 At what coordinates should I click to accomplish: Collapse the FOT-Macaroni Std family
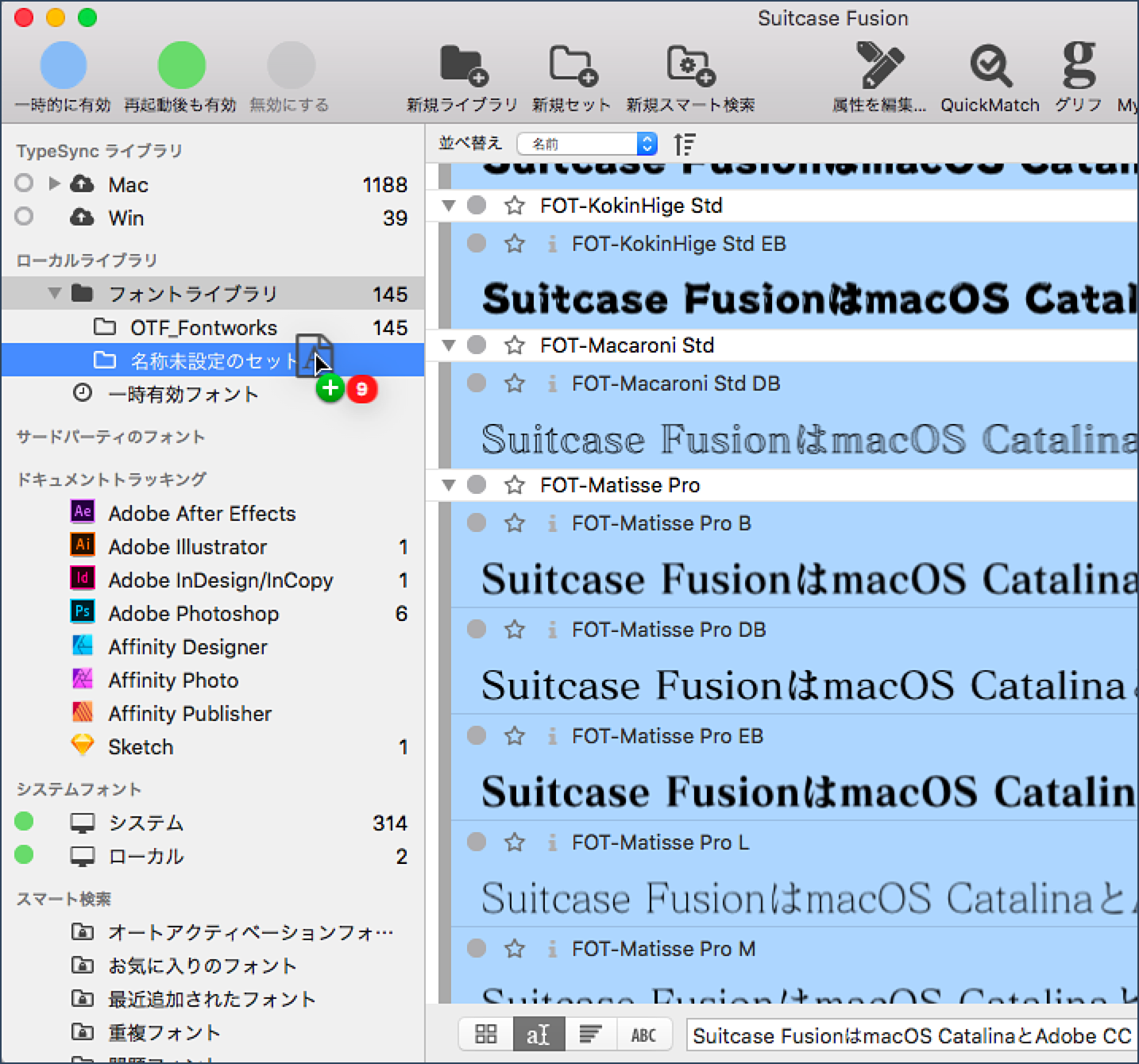coord(449,345)
